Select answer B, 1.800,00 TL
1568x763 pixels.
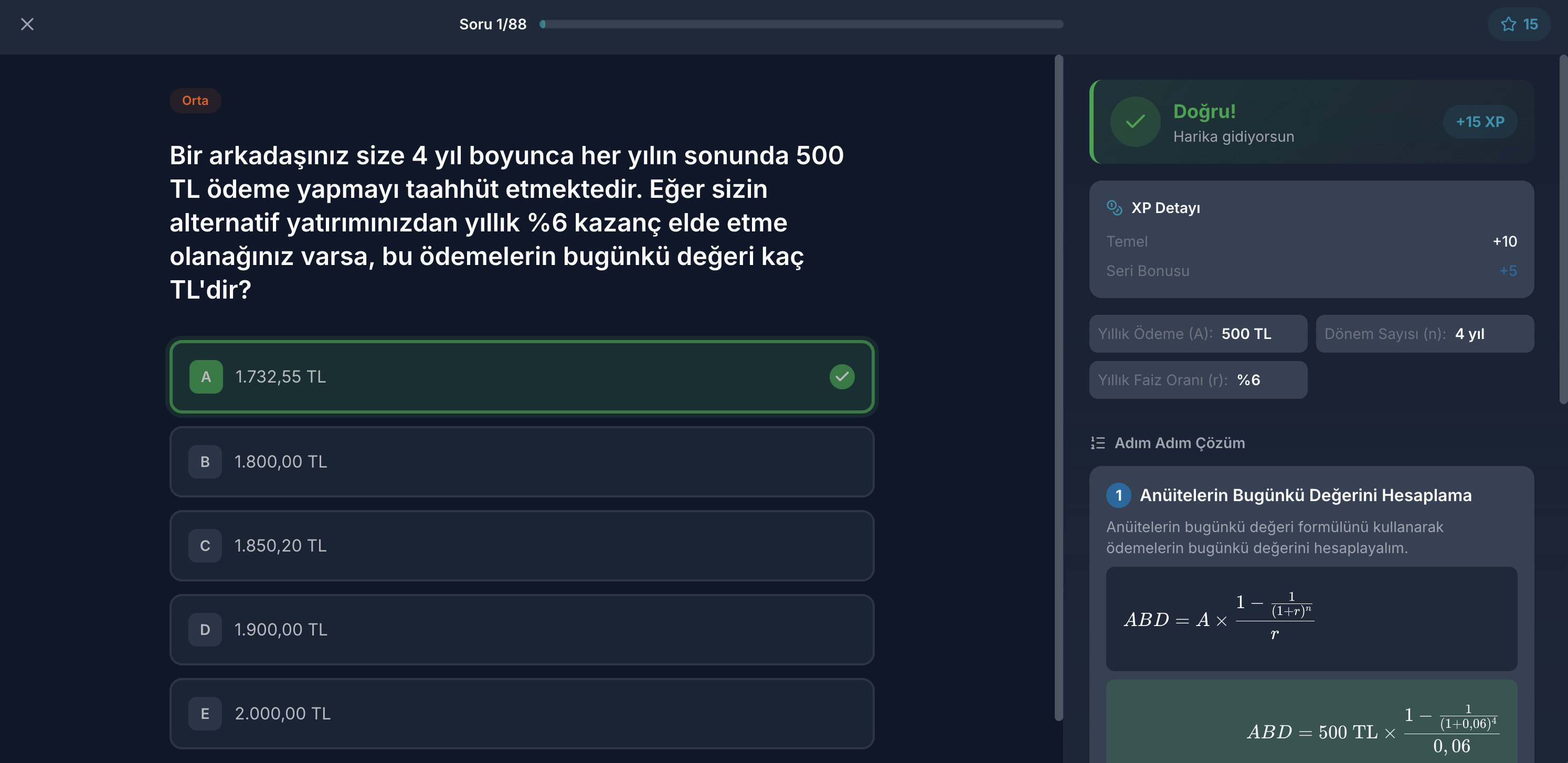coord(522,462)
